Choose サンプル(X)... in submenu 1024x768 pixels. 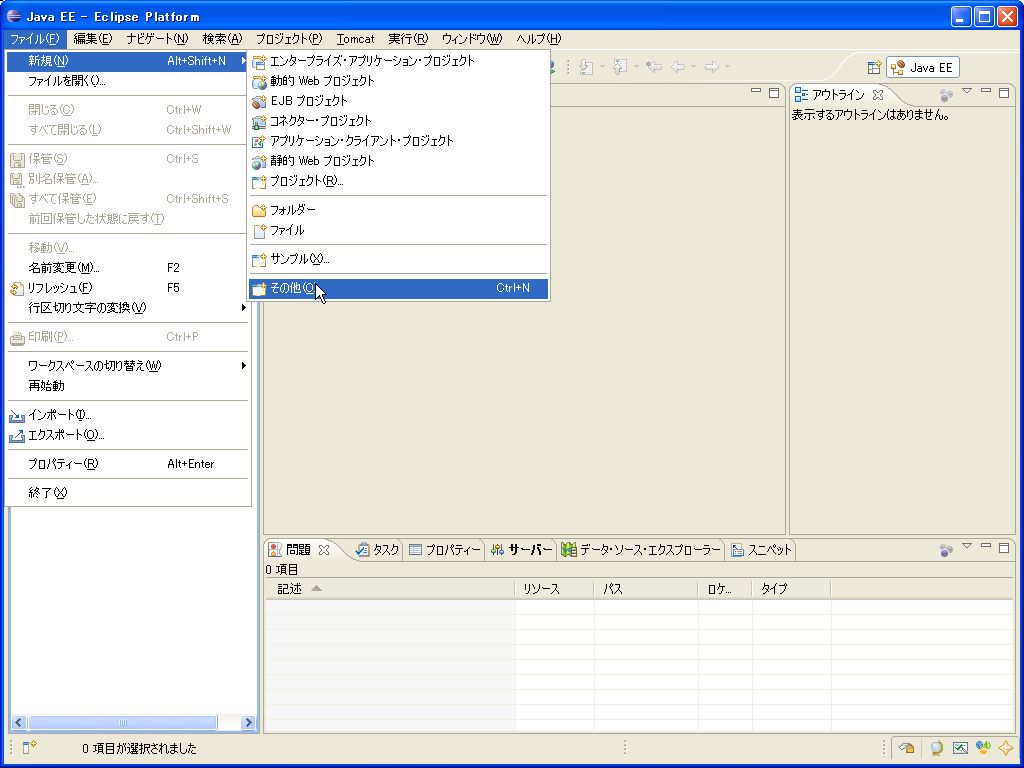click(x=398, y=259)
